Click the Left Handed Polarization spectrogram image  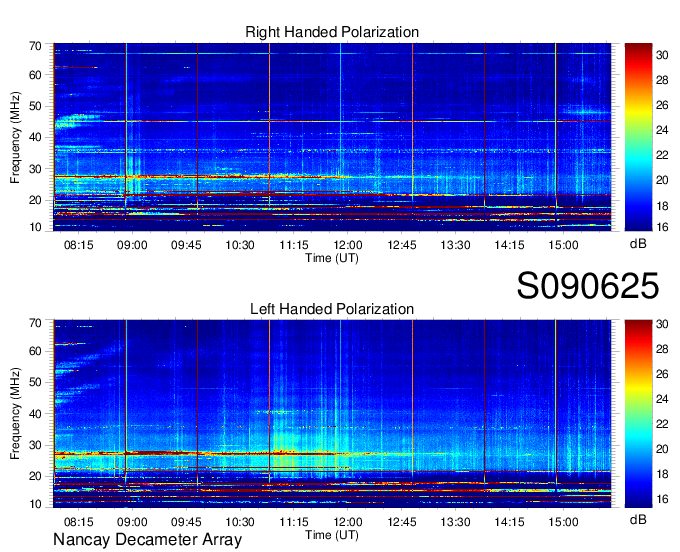(x=332, y=414)
